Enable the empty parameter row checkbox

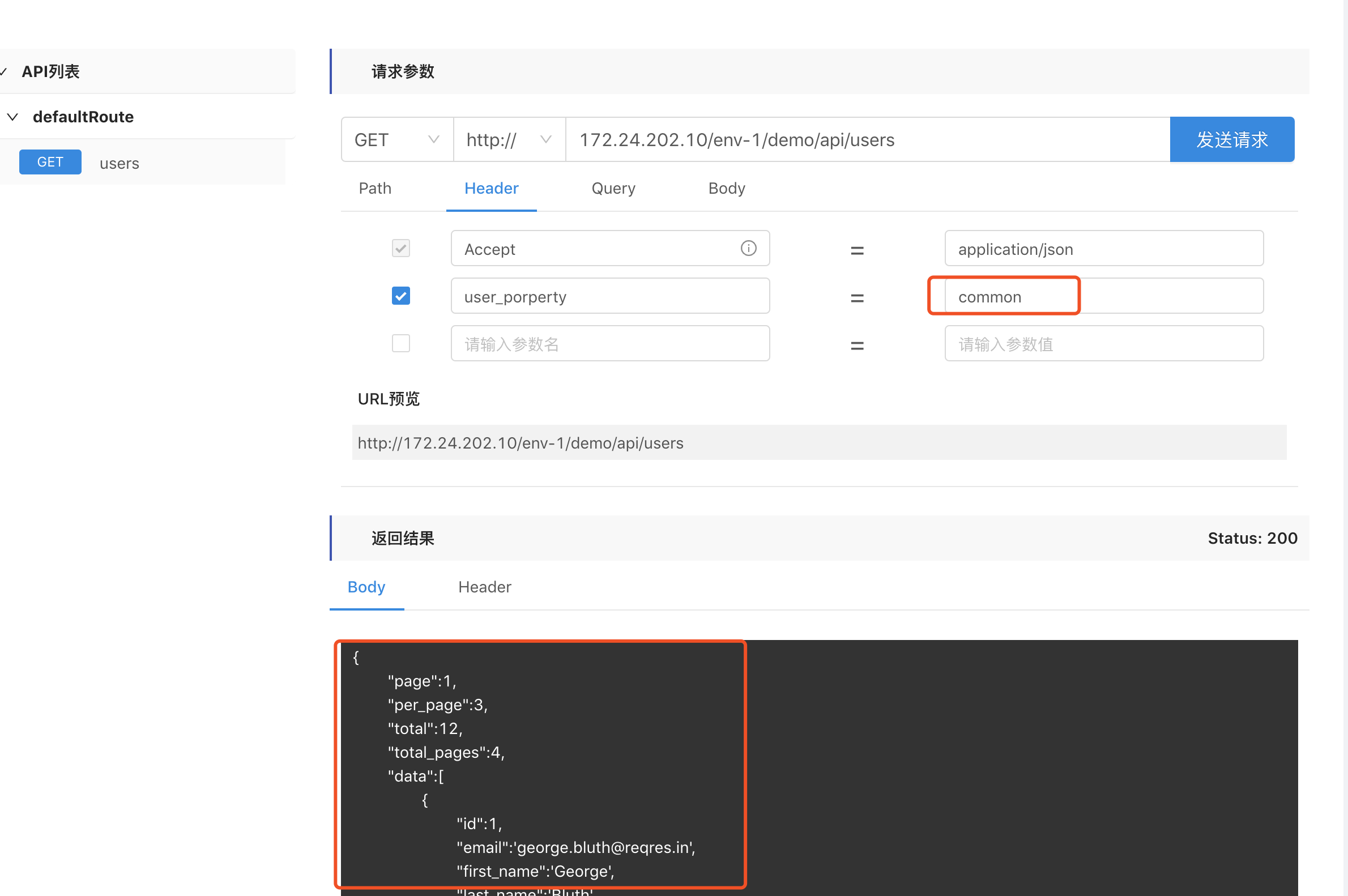point(400,343)
